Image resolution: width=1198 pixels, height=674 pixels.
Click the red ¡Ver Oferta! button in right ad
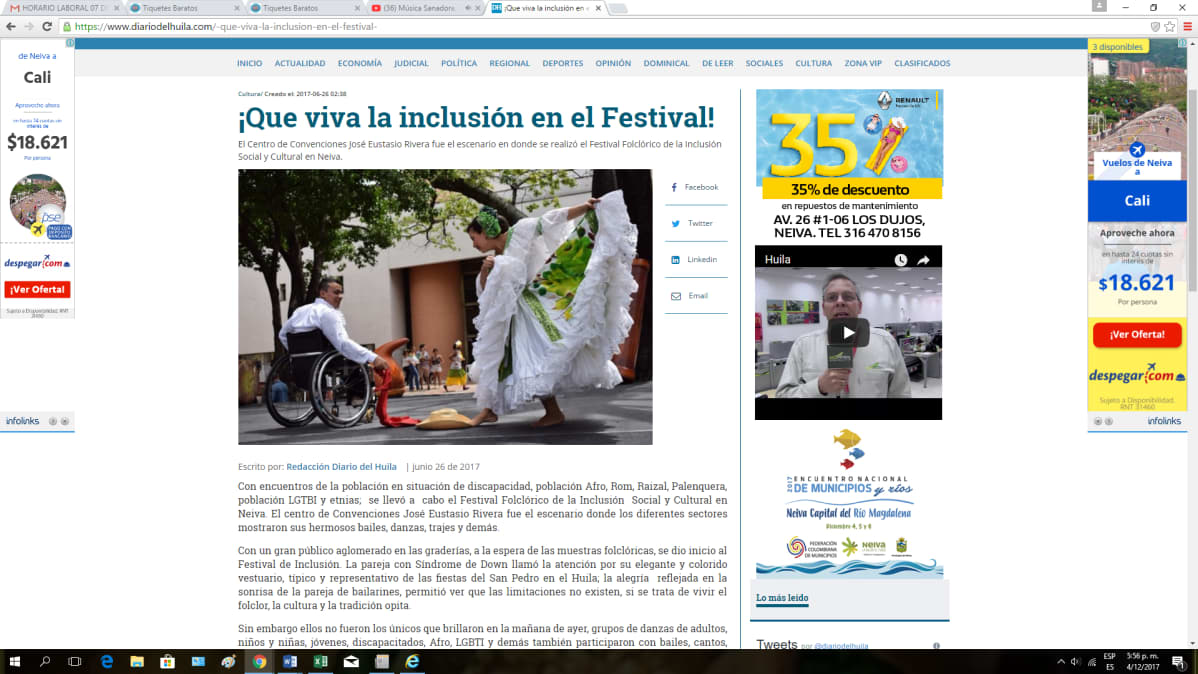coord(1137,335)
